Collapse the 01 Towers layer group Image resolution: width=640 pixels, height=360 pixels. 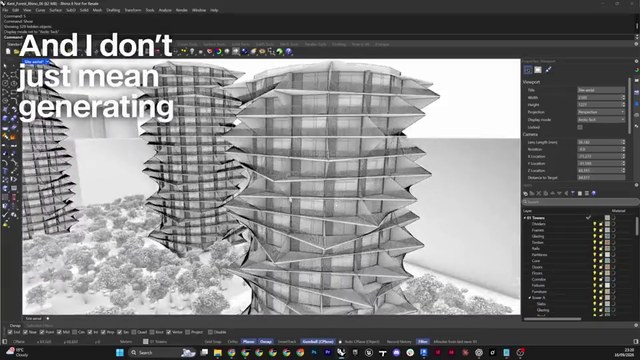525,218
